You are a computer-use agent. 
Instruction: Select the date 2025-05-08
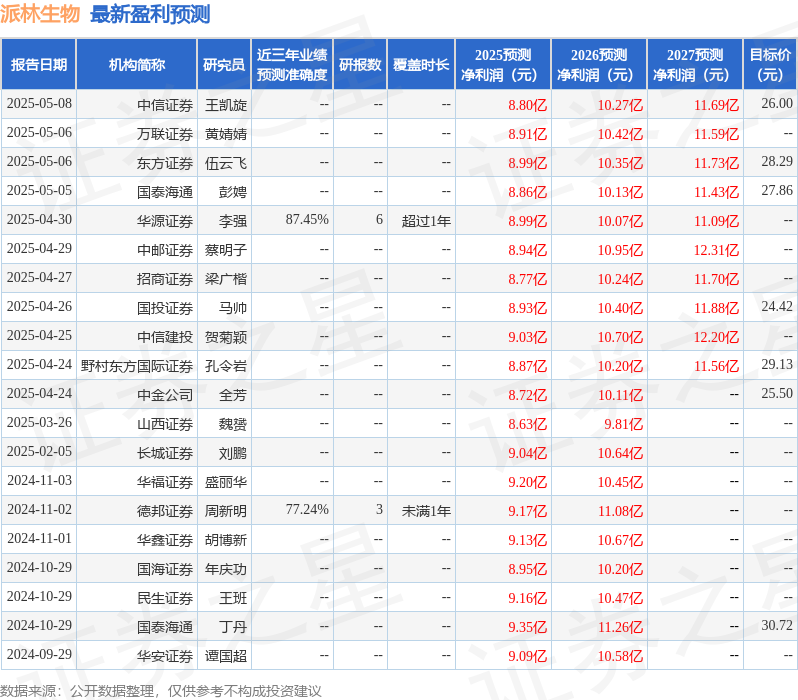(x=39, y=104)
